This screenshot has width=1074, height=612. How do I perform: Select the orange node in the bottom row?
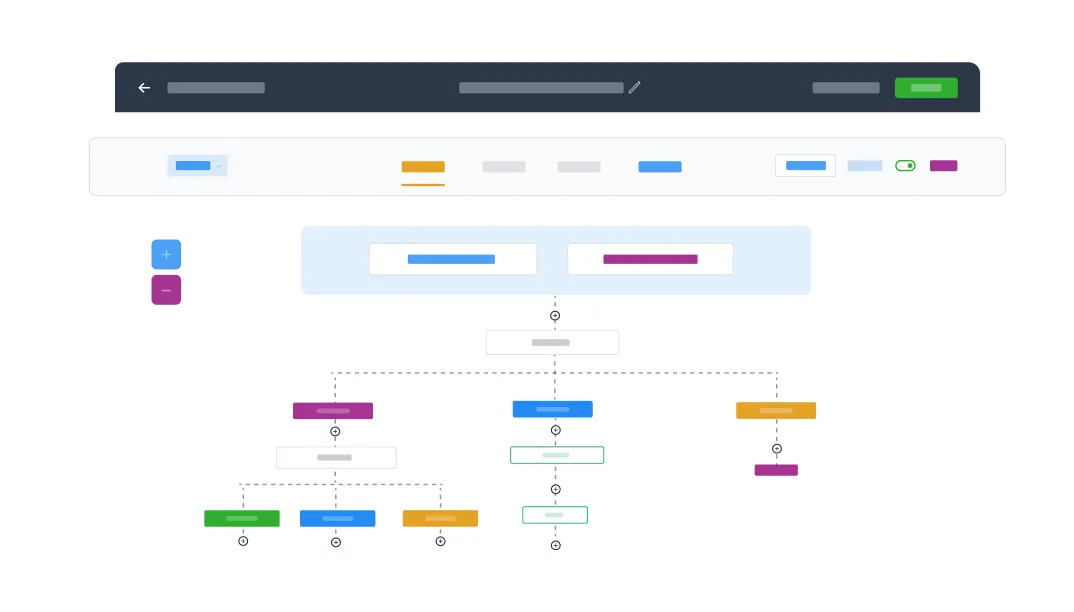(x=440, y=518)
